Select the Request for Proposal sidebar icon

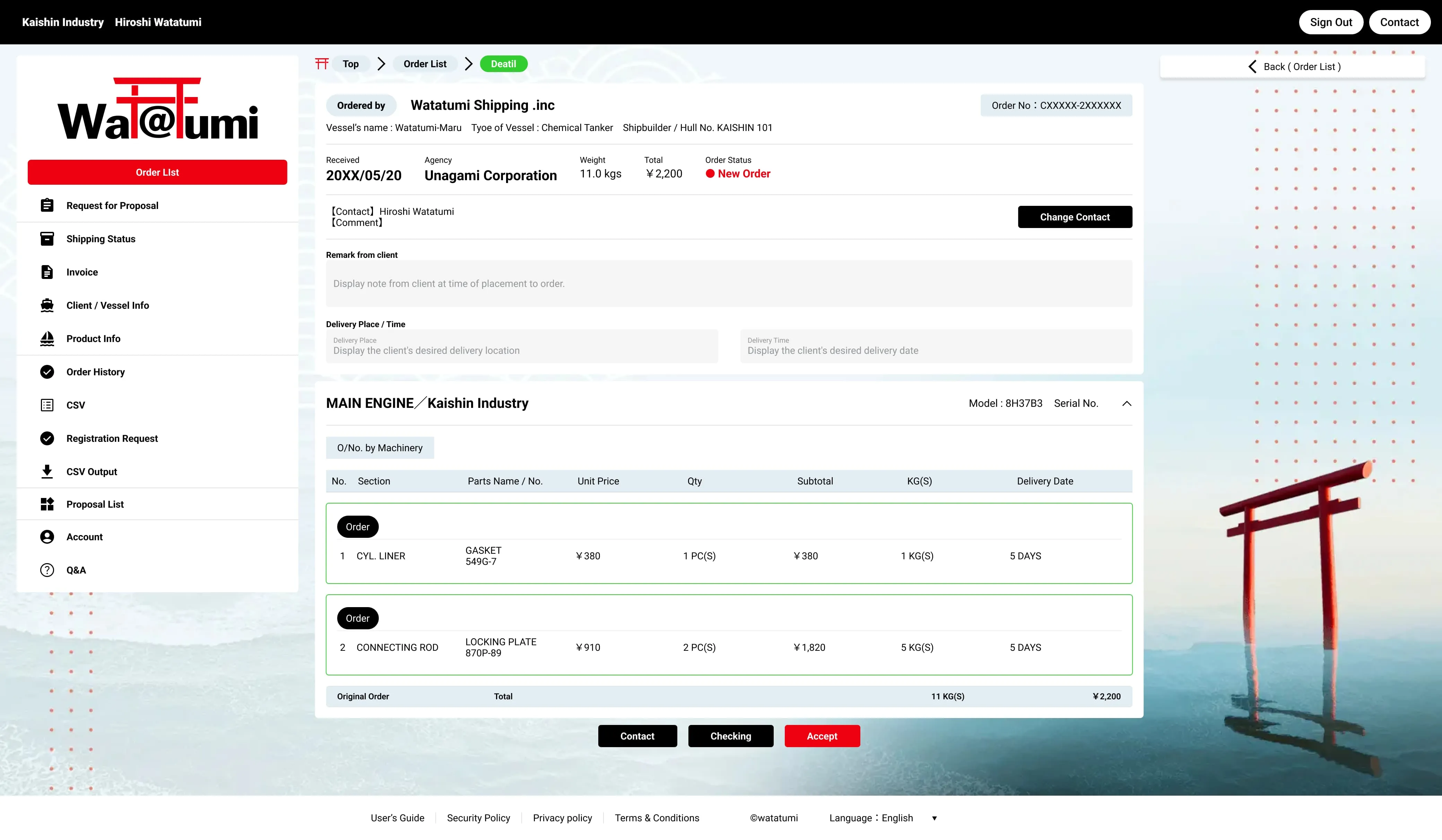coord(47,205)
